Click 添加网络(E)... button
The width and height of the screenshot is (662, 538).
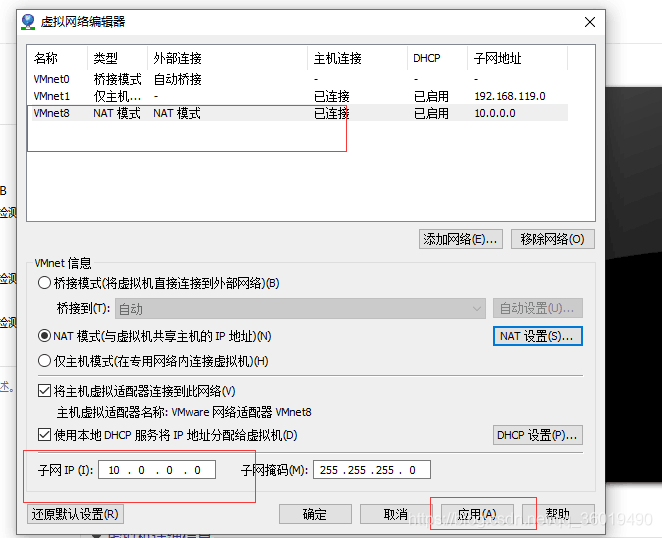pyautogui.click(x=461, y=239)
